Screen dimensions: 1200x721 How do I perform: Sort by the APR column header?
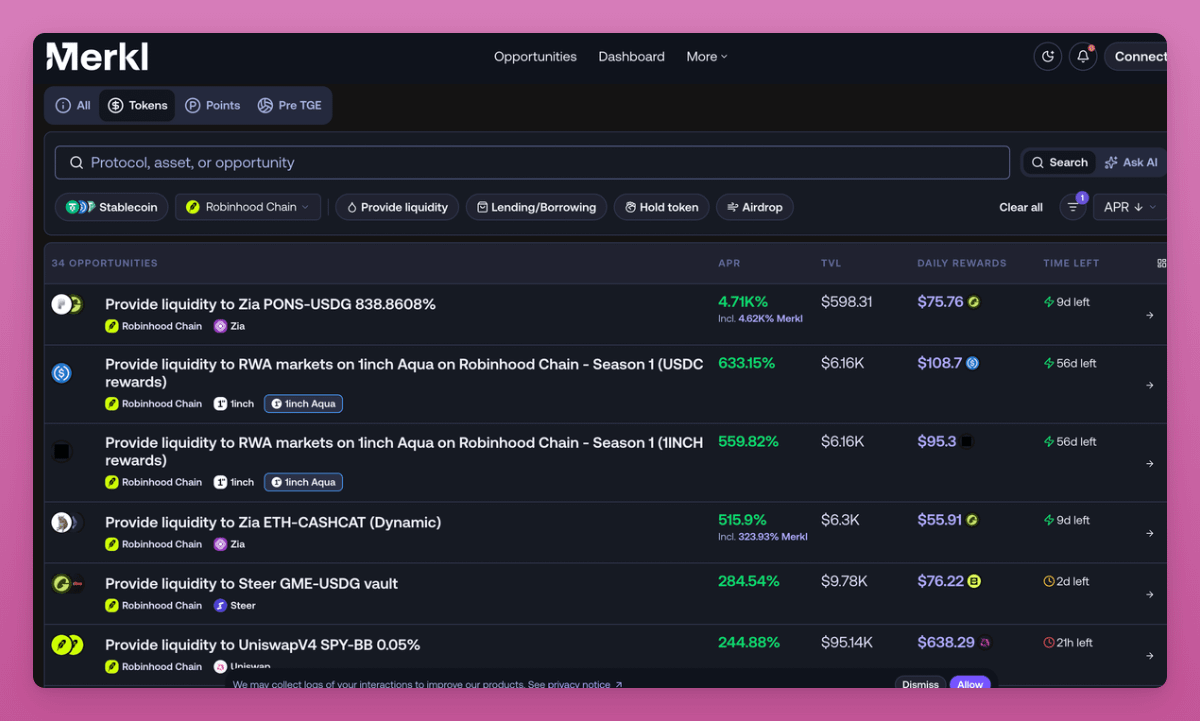(x=729, y=263)
